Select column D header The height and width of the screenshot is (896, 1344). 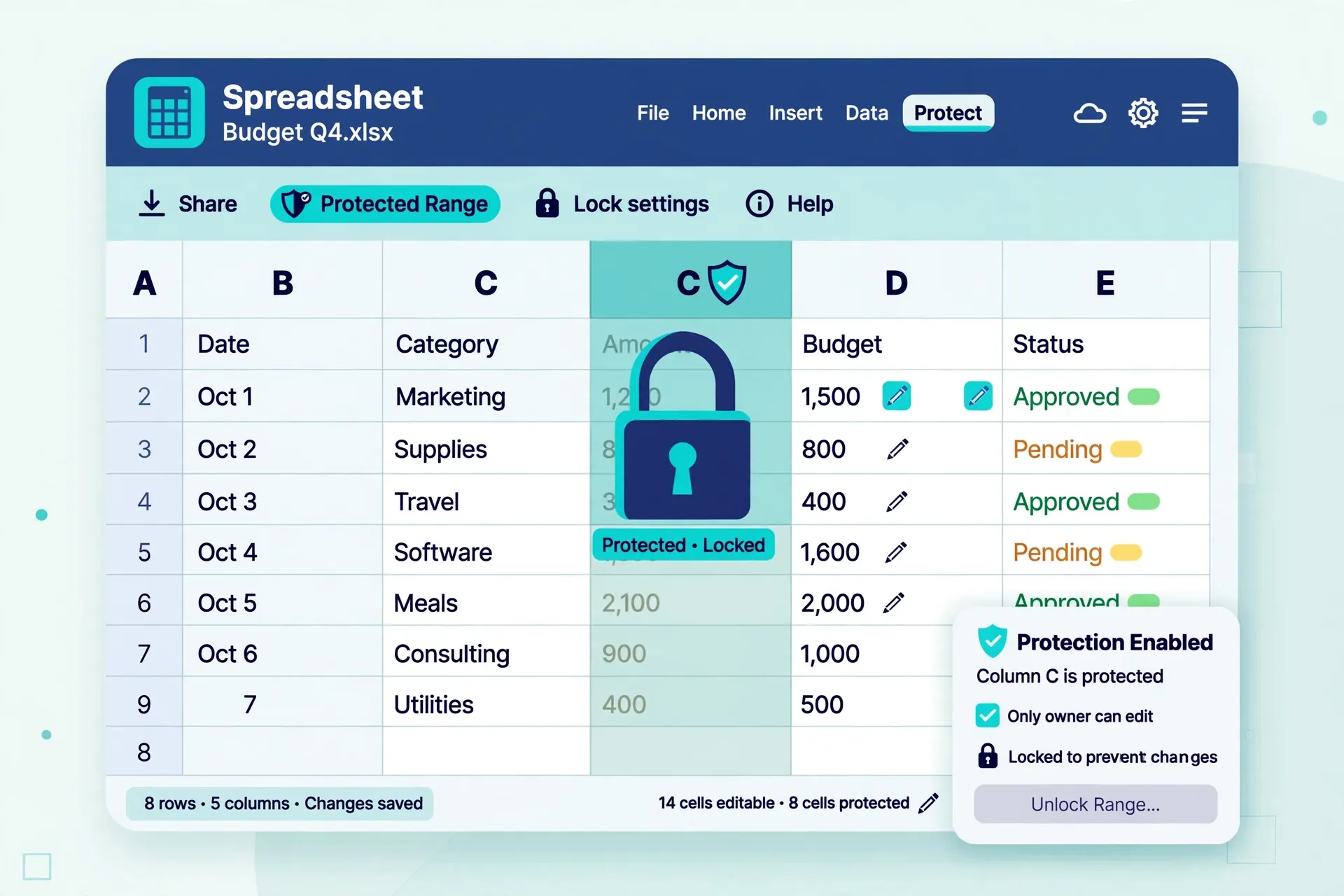(897, 281)
